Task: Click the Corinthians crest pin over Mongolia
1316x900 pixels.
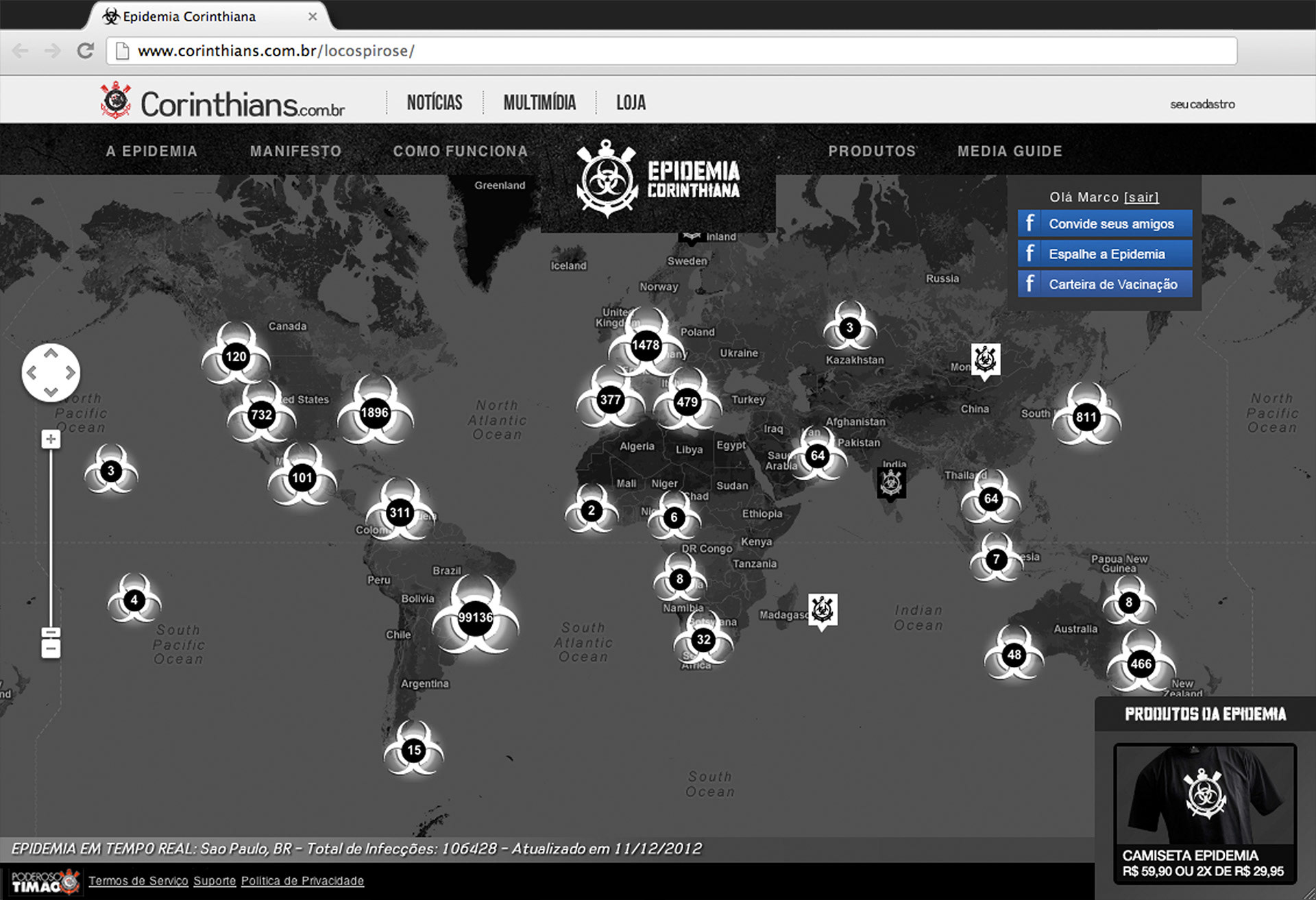Action: (985, 359)
